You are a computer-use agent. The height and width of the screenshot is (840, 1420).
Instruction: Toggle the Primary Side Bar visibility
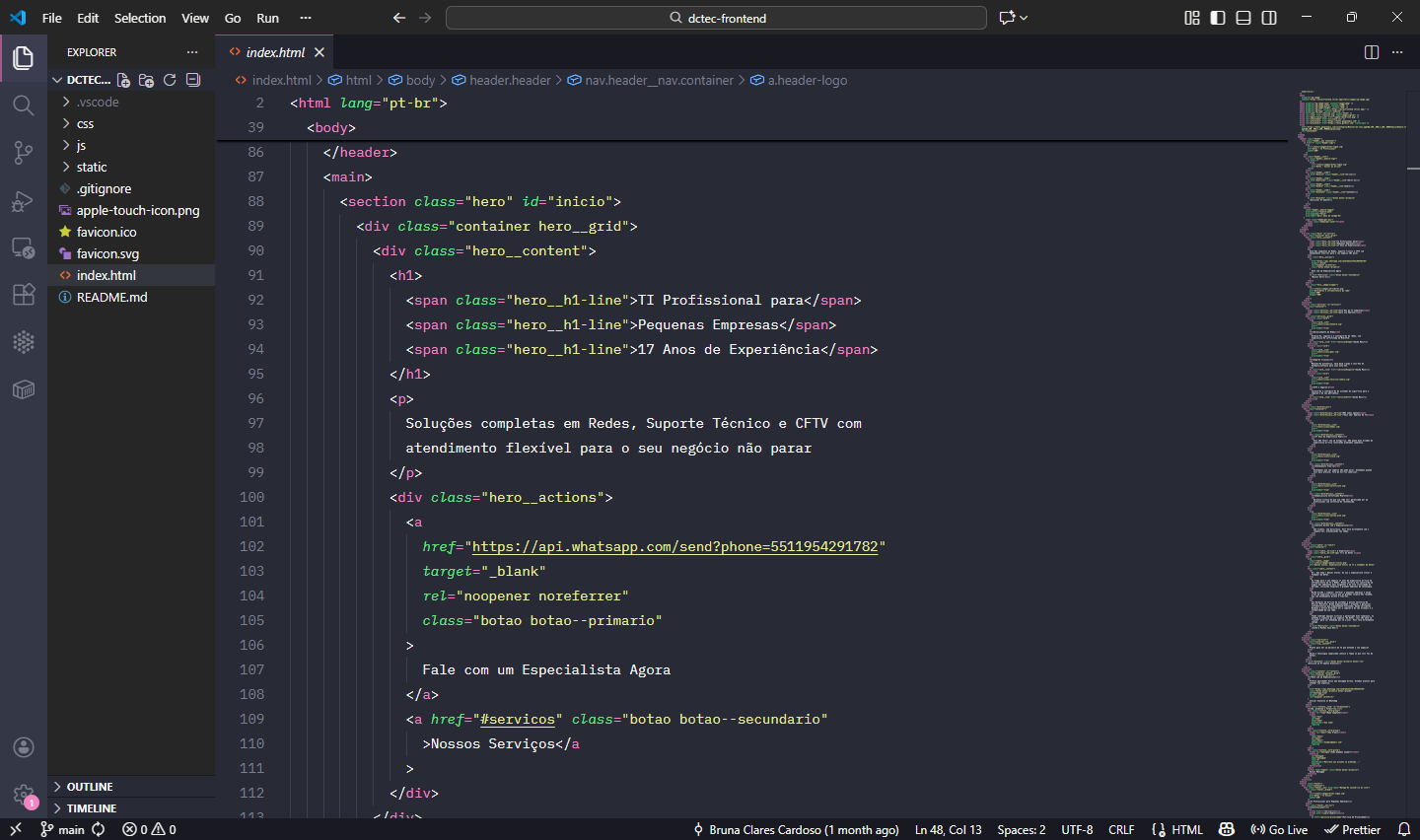(1219, 17)
